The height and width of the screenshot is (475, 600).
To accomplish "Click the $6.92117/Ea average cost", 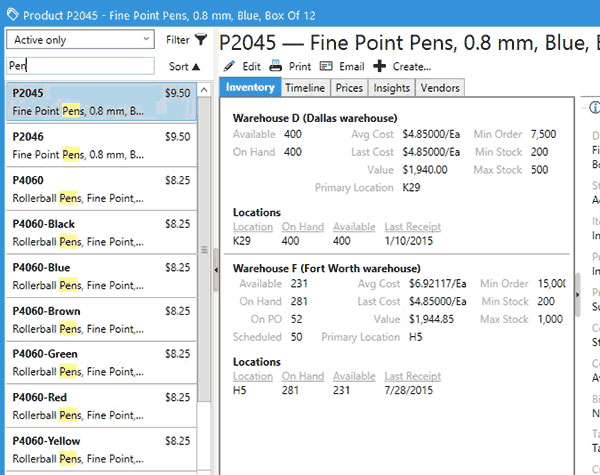I will pyautogui.click(x=438, y=284).
